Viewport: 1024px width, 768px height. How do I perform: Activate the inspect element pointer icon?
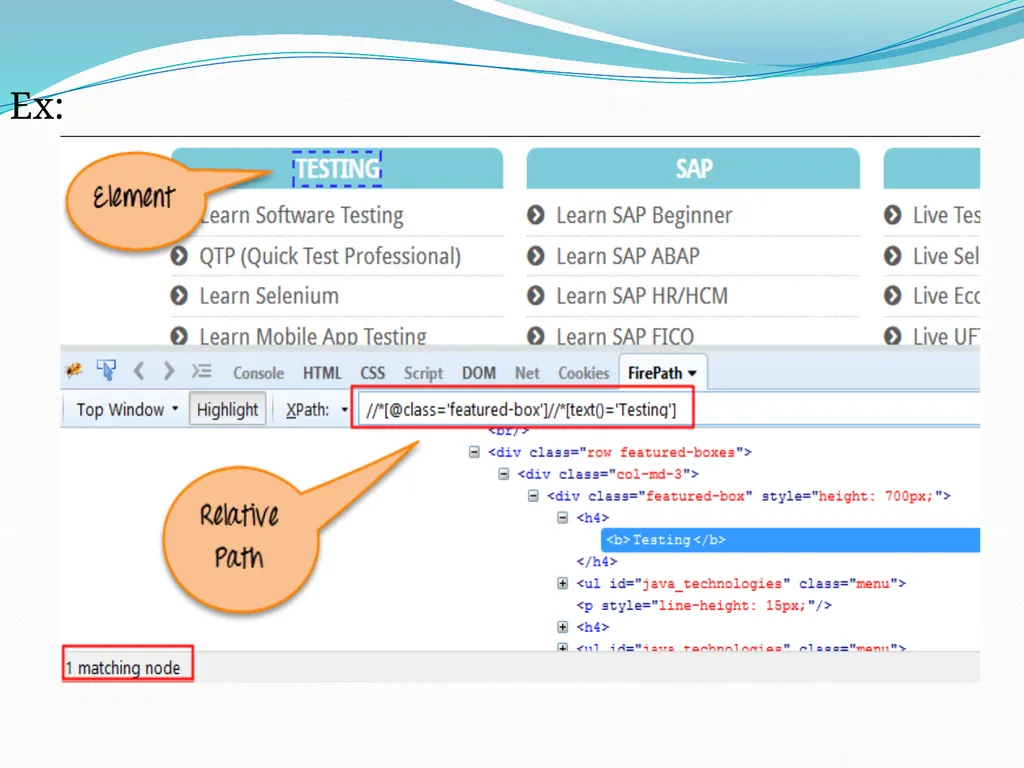[x=106, y=370]
